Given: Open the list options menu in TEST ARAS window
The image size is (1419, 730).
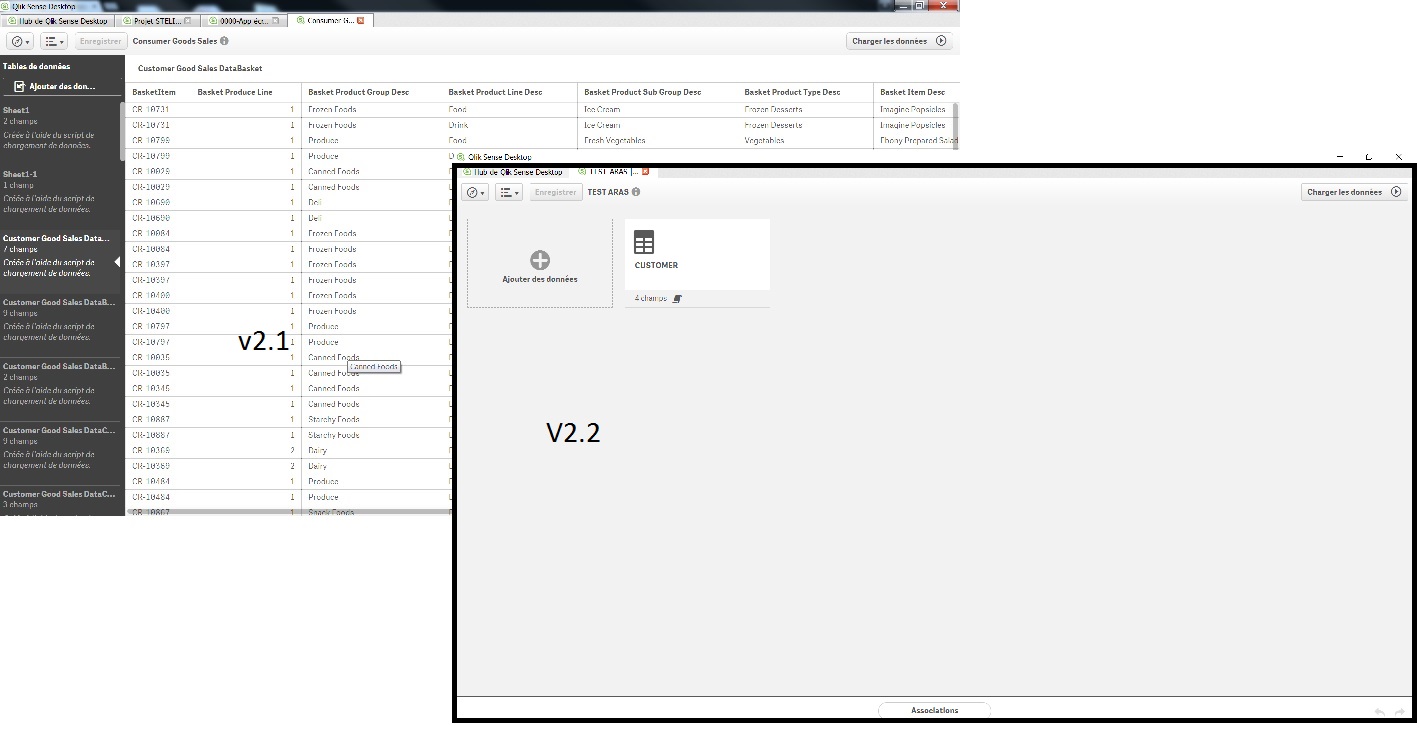Looking at the screenshot, I should click(510, 192).
